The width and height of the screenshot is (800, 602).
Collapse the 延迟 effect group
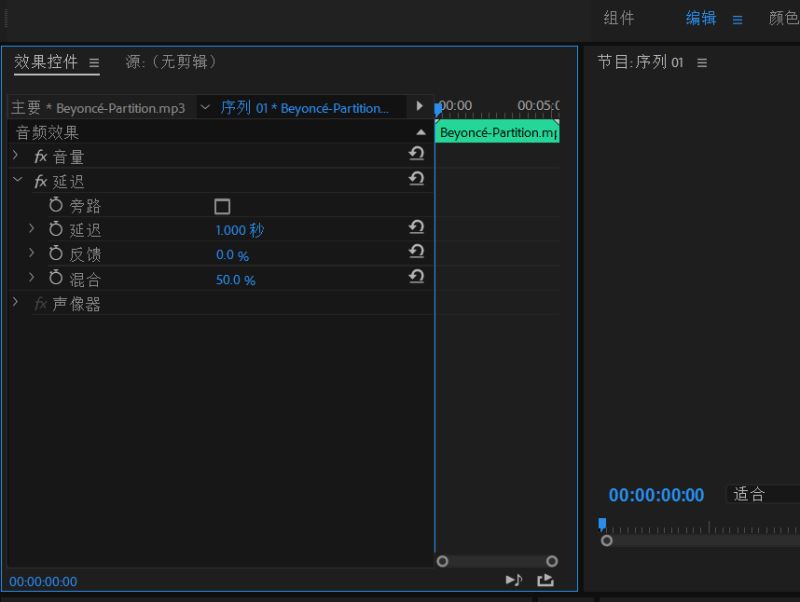click(x=16, y=180)
